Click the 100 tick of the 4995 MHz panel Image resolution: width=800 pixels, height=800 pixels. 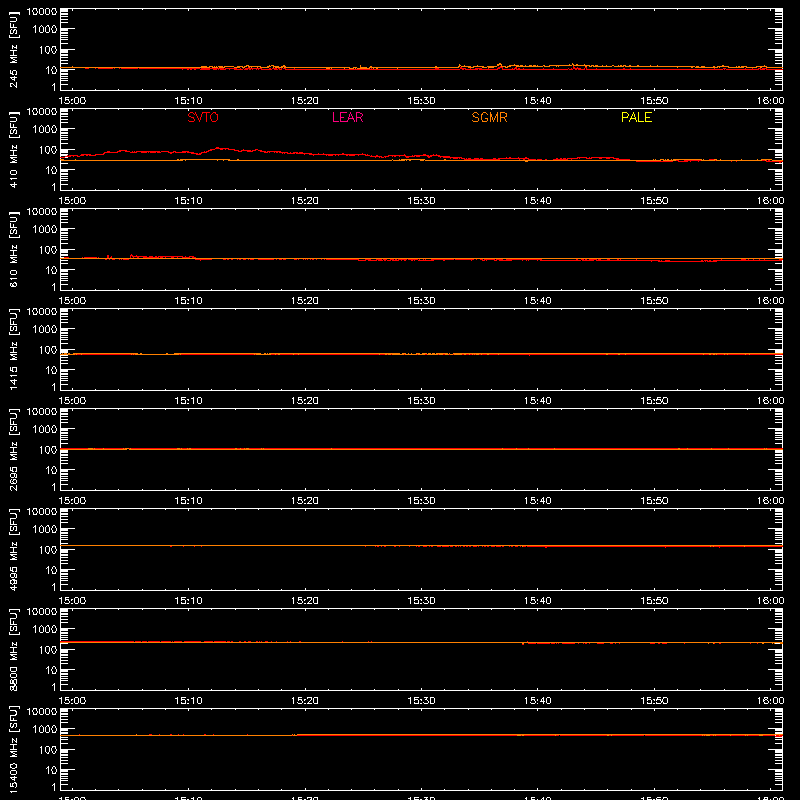click(48, 550)
